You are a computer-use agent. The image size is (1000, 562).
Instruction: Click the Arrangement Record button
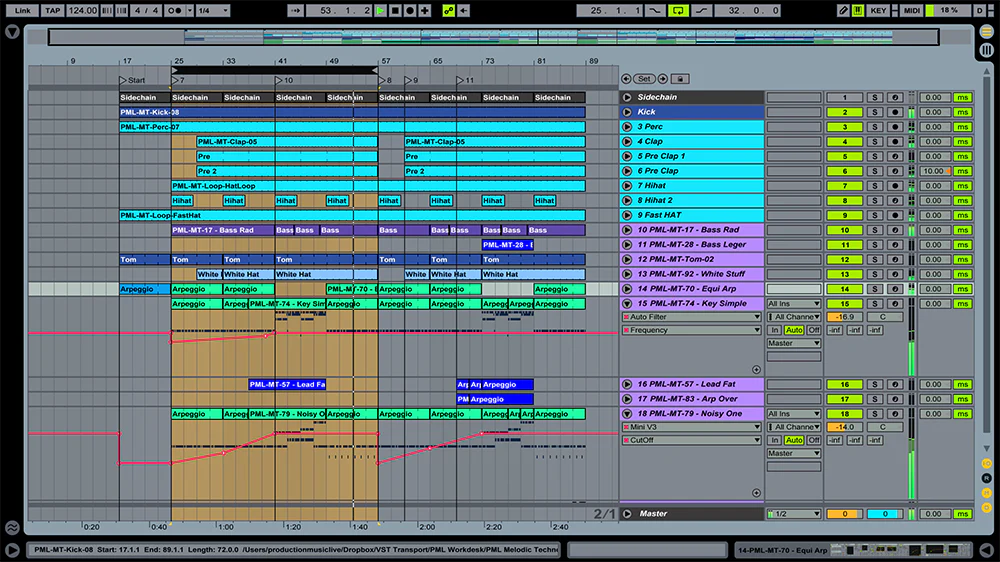tap(410, 10)
